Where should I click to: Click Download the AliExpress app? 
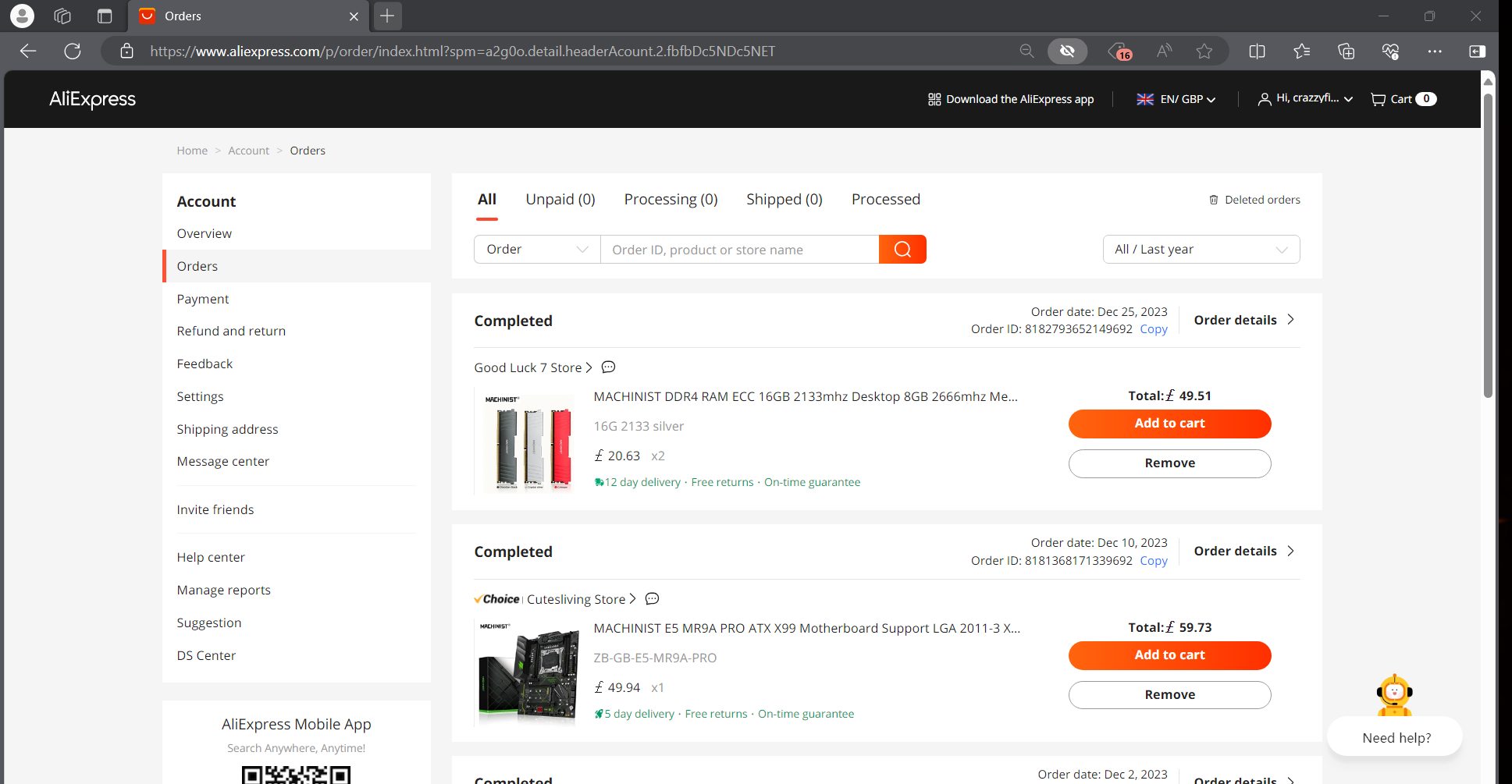point(1011,99)
